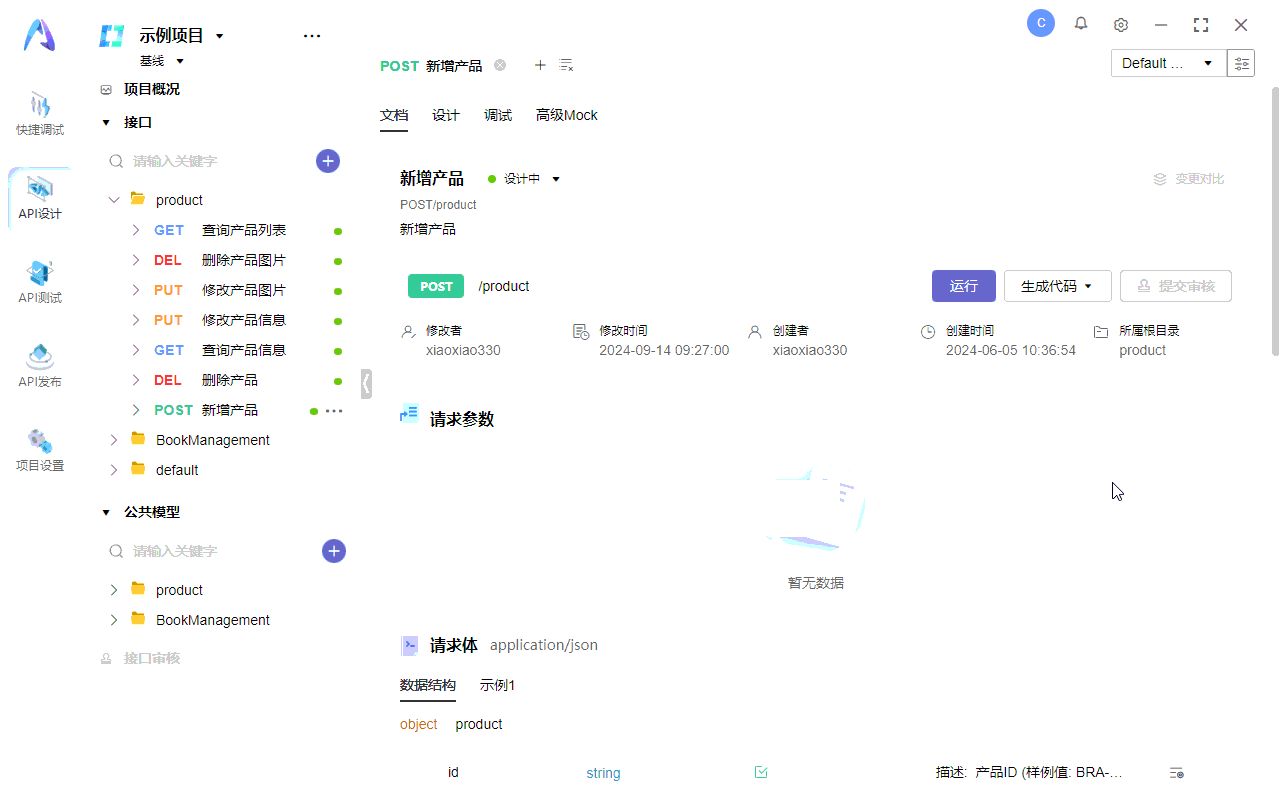Click the POST method badge

coord(436,286)
